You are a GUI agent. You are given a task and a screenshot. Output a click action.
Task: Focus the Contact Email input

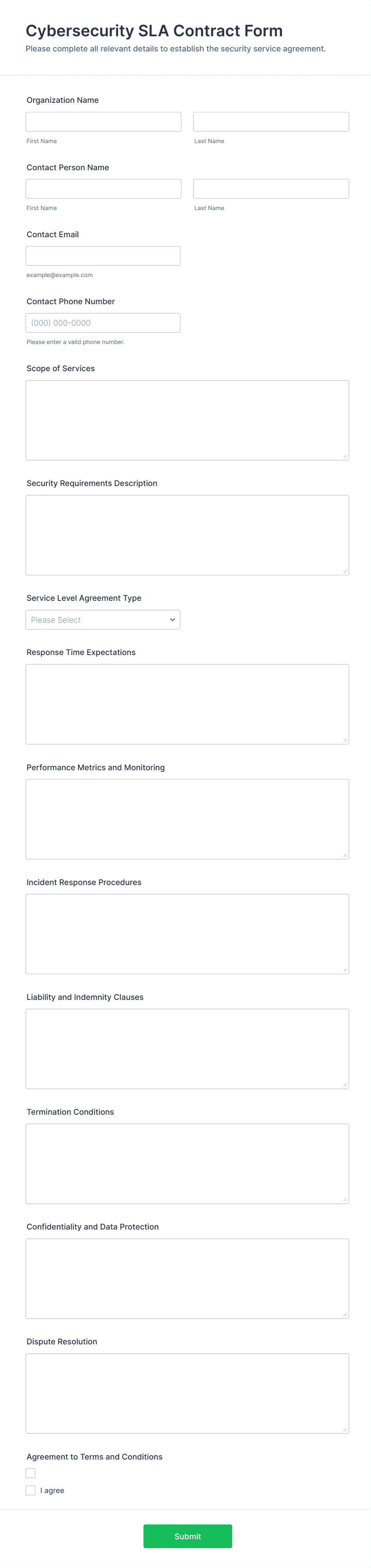point(103,256)
